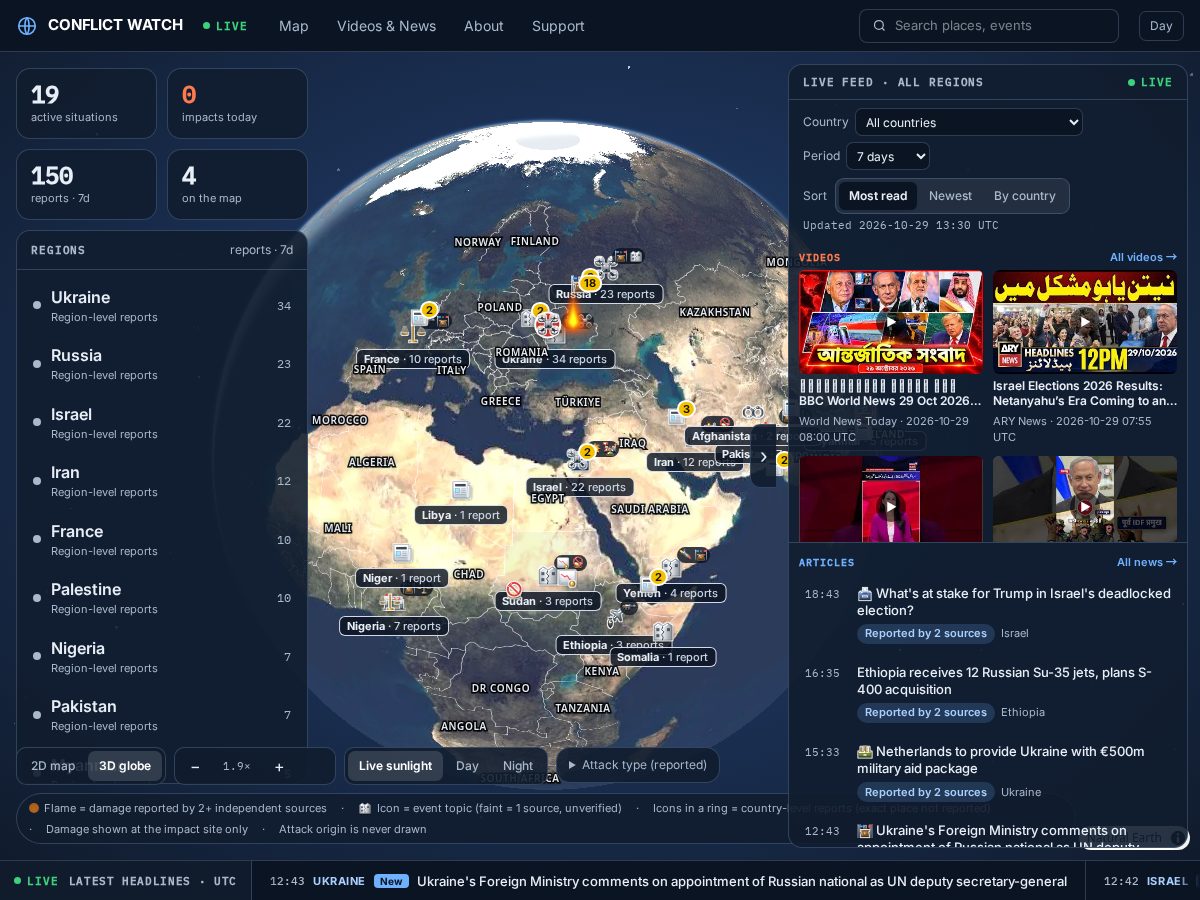Click the scales of justice icon over France
The image size is (1200, 900).
tap(413, 332)
